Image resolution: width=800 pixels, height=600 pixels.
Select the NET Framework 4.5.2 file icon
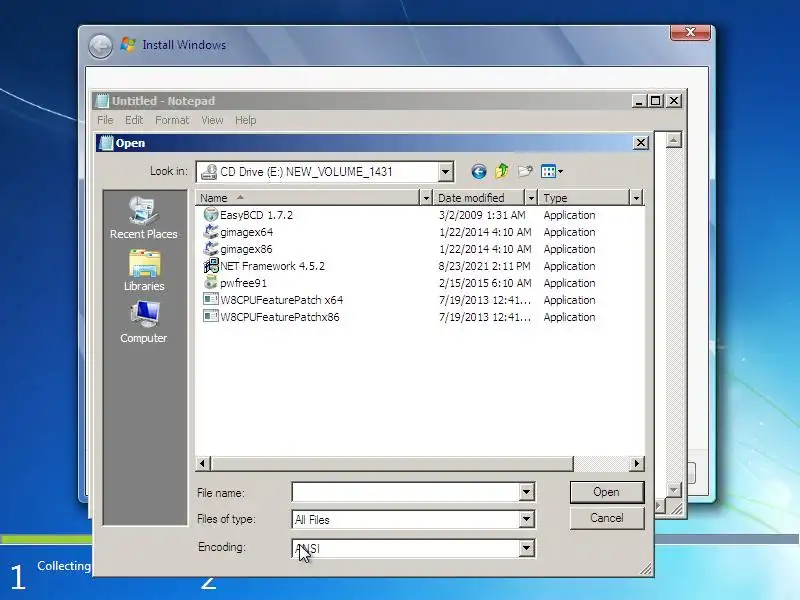click(211, 265)
